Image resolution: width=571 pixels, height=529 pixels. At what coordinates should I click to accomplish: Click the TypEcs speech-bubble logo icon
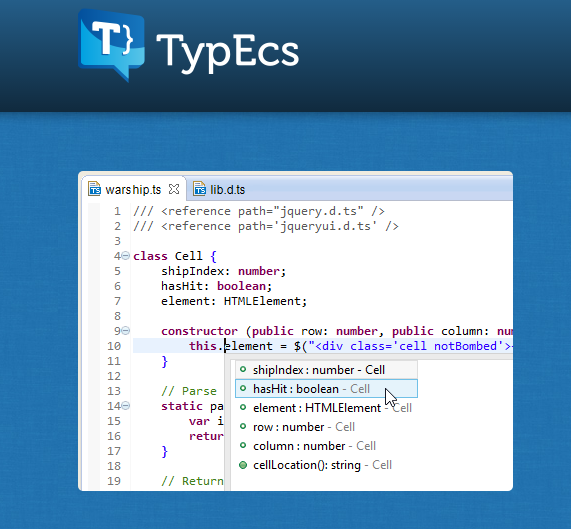[x=111, y=45]
